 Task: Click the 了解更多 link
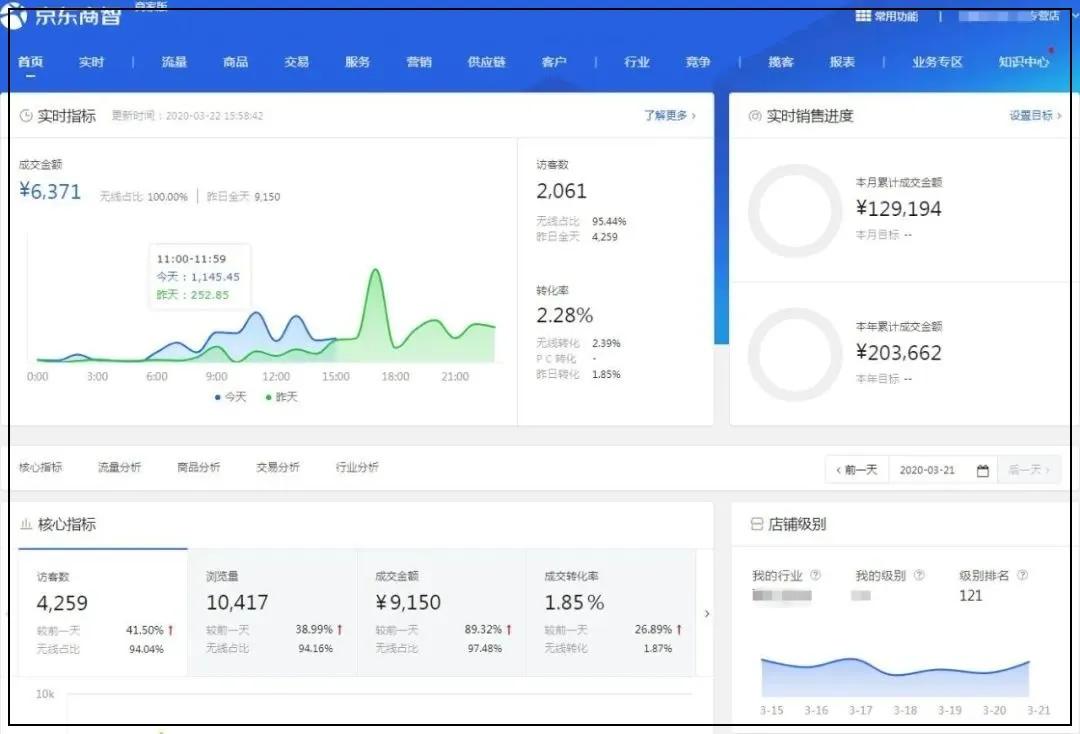click(665, 115)
